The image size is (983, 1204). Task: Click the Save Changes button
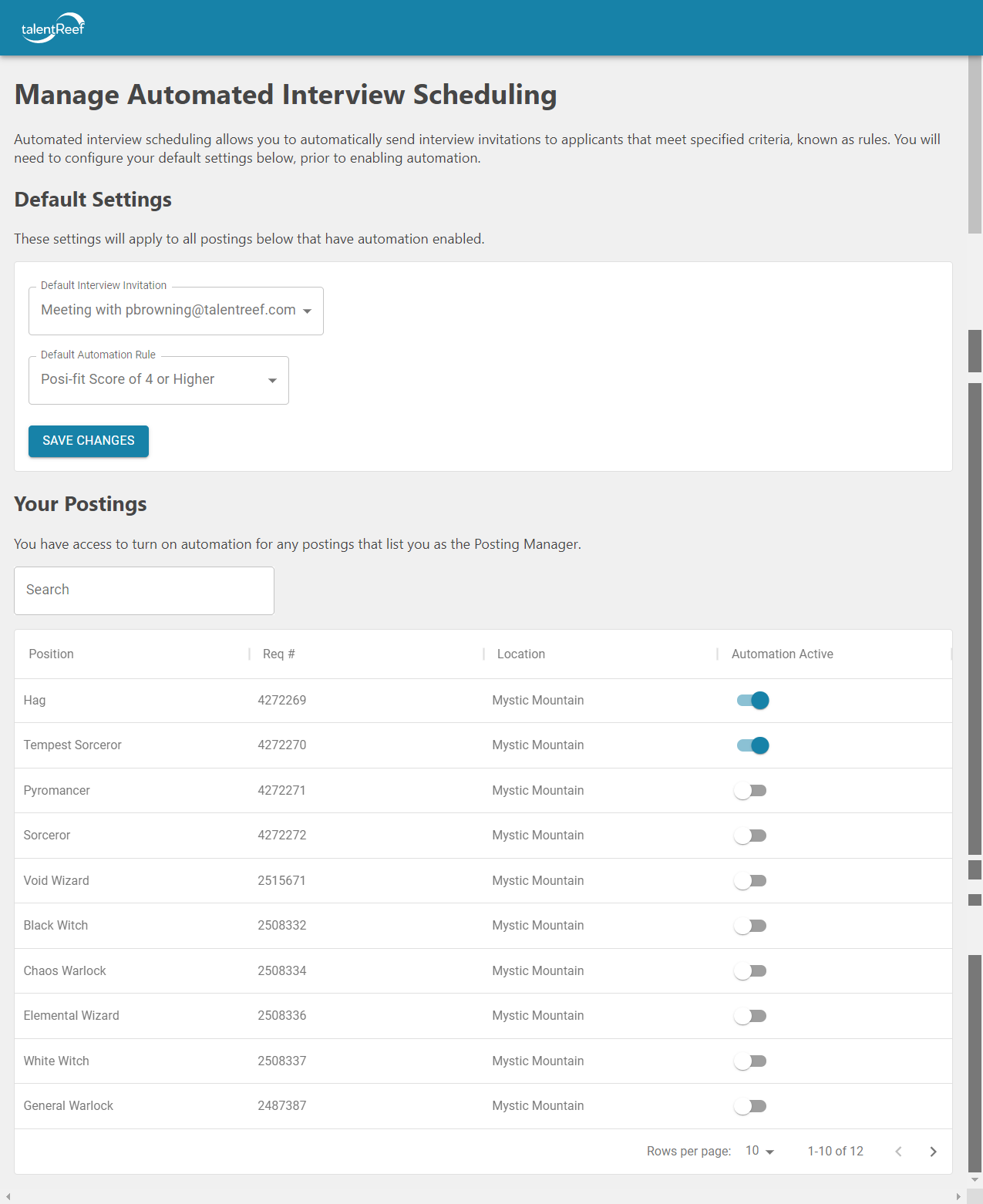click(88, 441)
